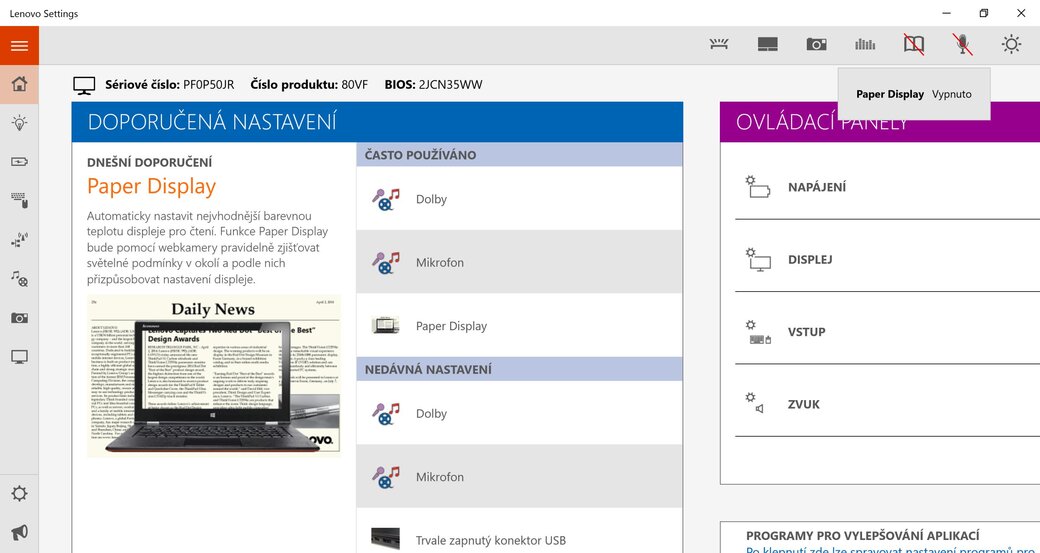This screenshot has width=1040, height=553.
Task: Open Paper Display in the frequently used list
Action: pyautogui.click(x=519, y=326)
